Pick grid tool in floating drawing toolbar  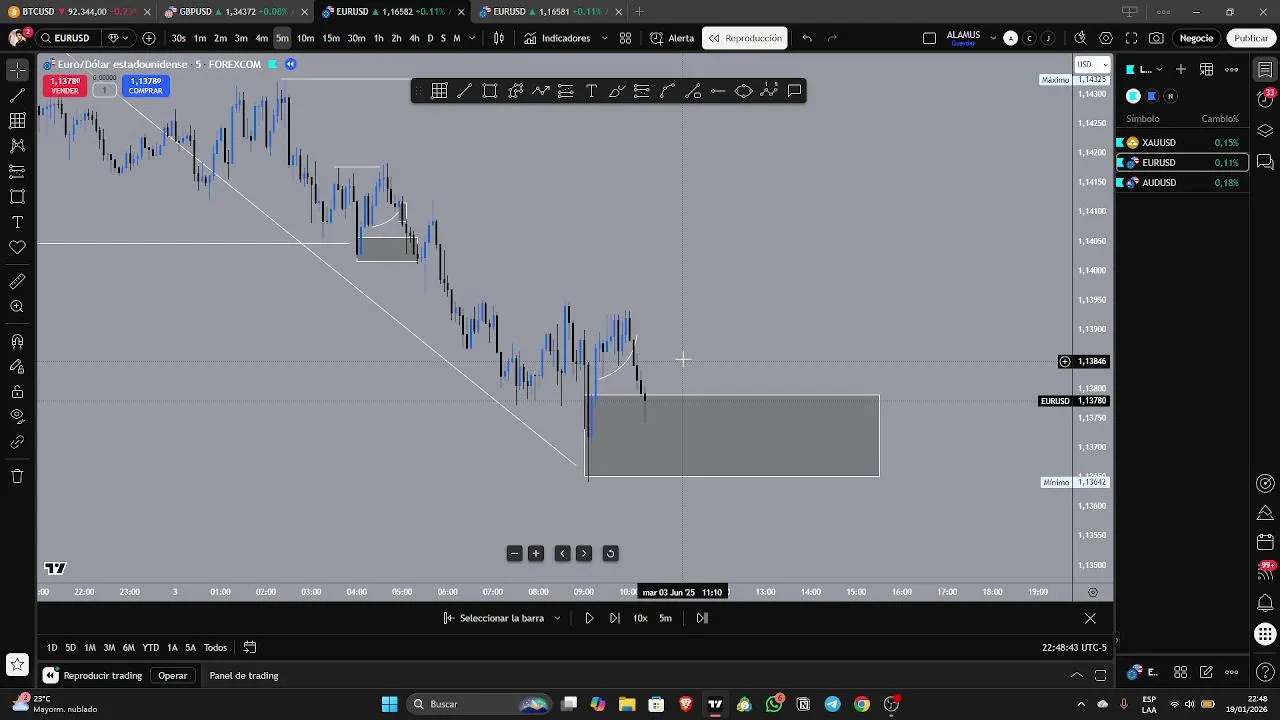click(439, 91)
